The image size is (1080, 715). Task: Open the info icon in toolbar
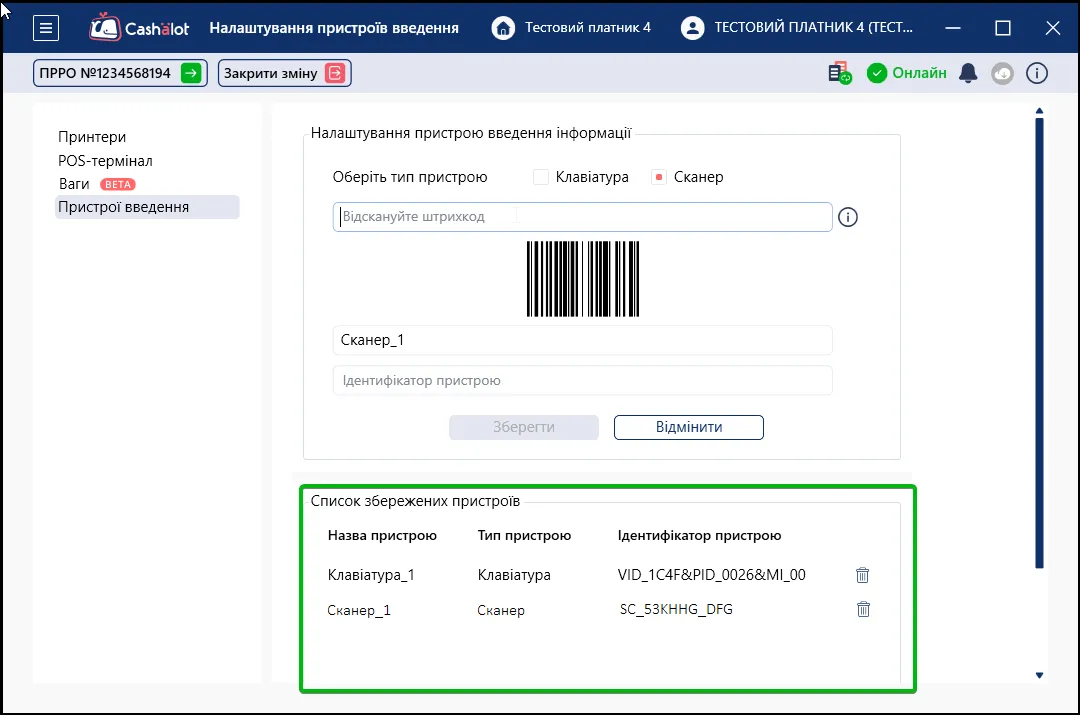point(1037,73)
